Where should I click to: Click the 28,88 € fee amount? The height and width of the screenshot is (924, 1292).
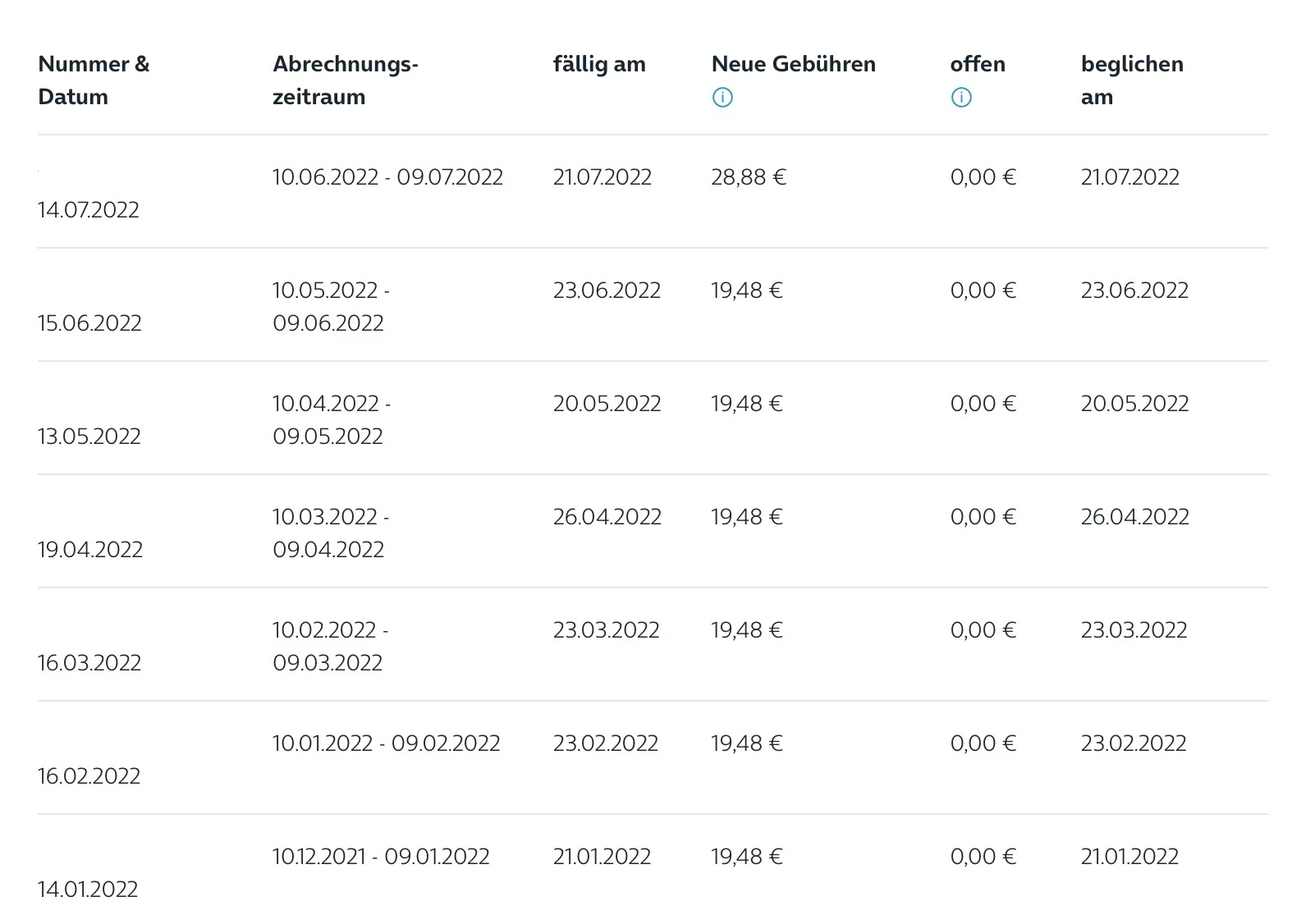[x=749, y=177]
